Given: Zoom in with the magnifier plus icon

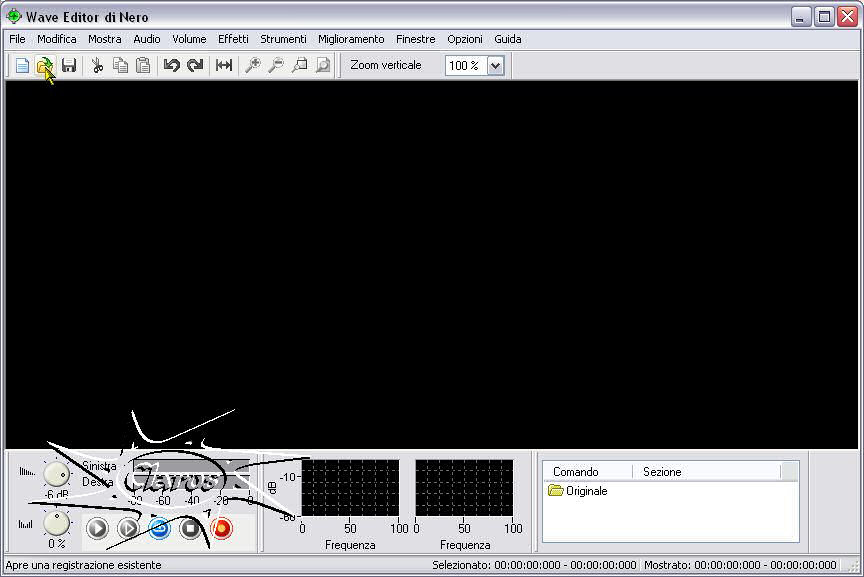Looking at the screenshot, I should [253, 66].
